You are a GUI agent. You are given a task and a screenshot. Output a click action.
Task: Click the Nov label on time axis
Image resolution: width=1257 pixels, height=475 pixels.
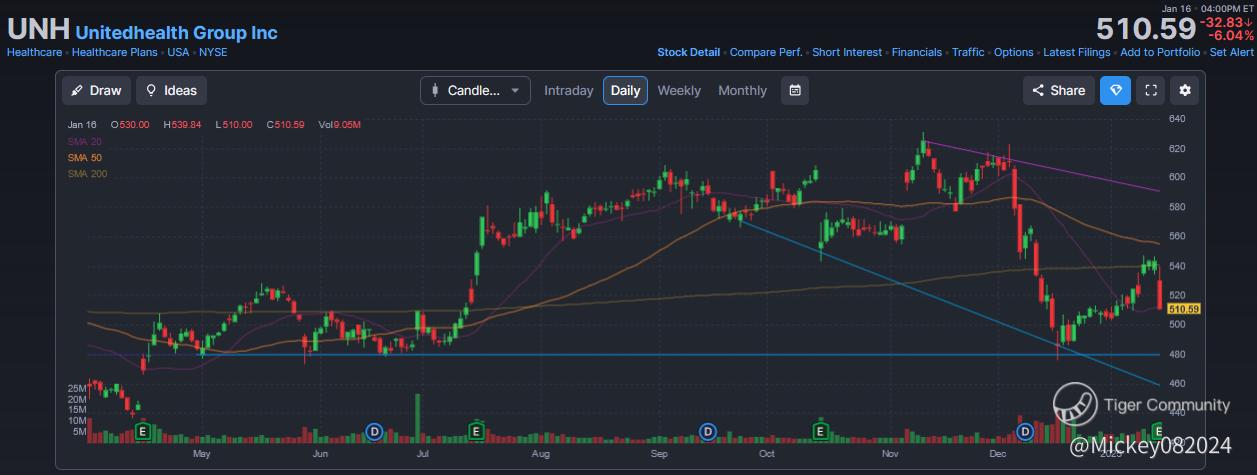(891, 453)
